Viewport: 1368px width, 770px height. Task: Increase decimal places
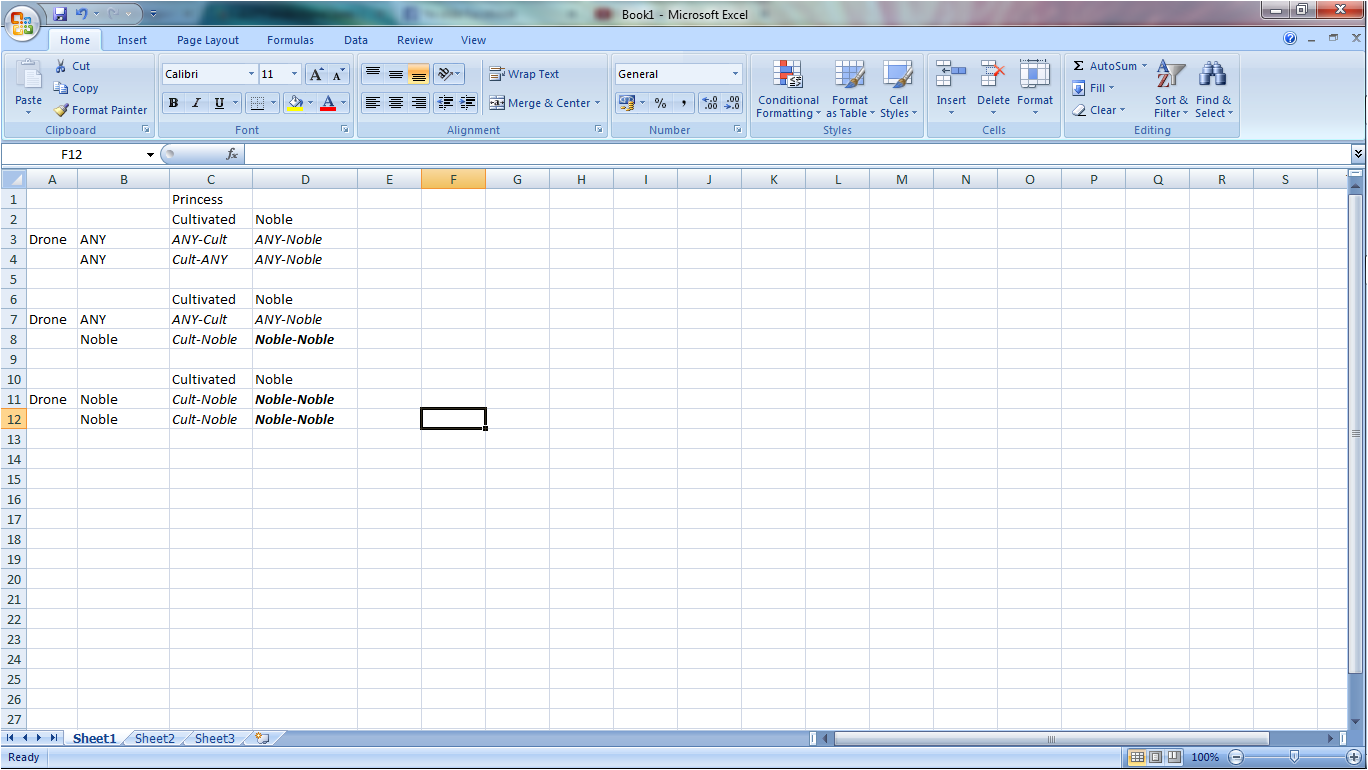pyautogui.click(x=710, y=103)
